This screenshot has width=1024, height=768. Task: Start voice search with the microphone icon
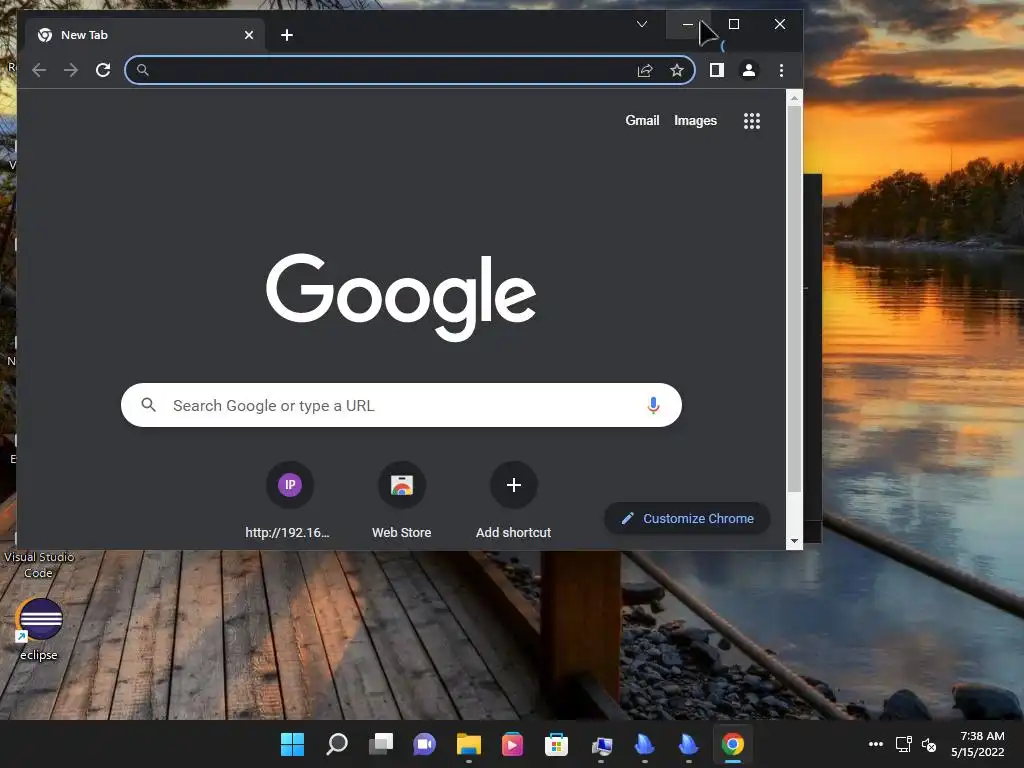[653, 405]
